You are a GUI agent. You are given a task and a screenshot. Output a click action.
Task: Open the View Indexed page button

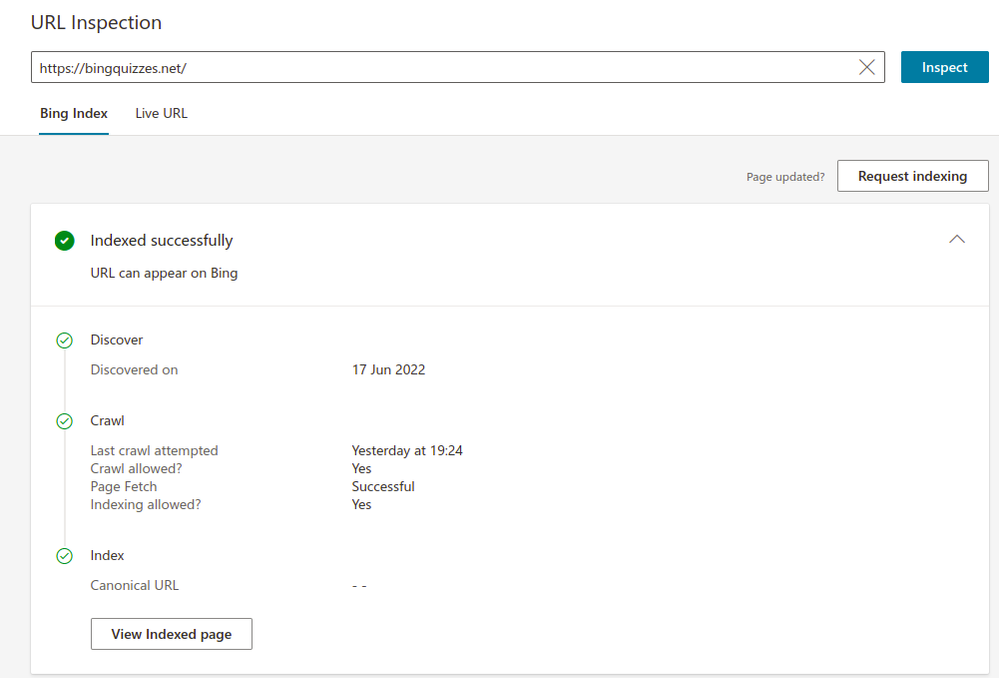click(171, 634)
